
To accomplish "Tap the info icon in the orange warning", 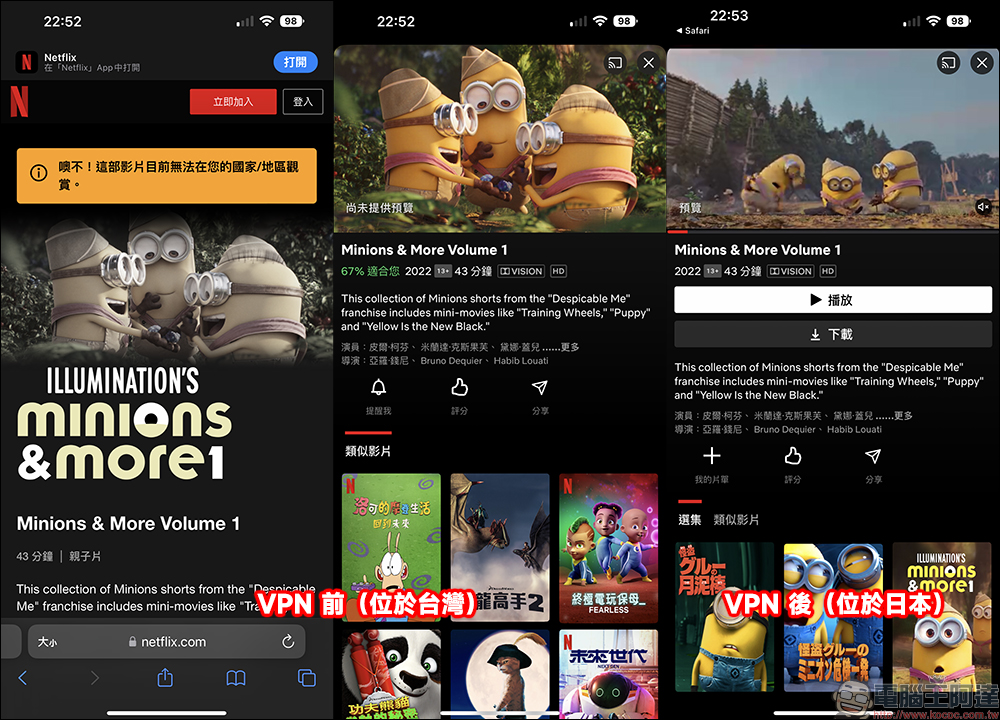I will 39,173.
